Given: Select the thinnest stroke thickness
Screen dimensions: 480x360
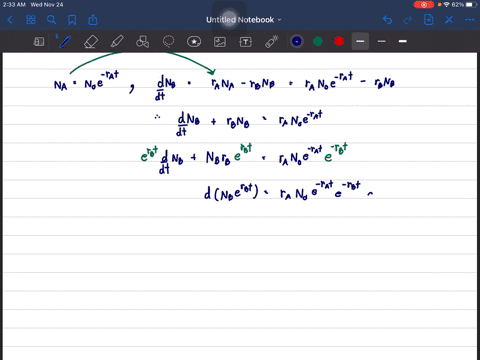Looking at the screenshot, I should (382, 41).
